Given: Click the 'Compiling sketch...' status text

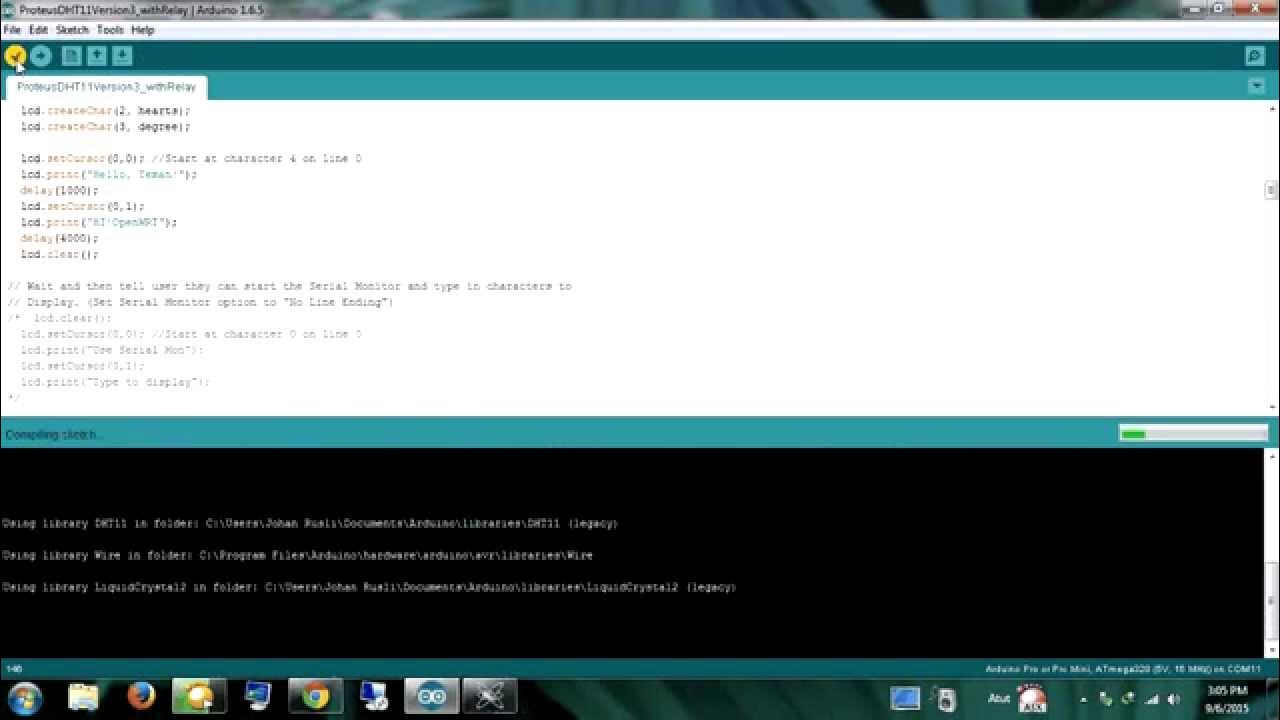Looking at the screenshot, I should 53,434.
